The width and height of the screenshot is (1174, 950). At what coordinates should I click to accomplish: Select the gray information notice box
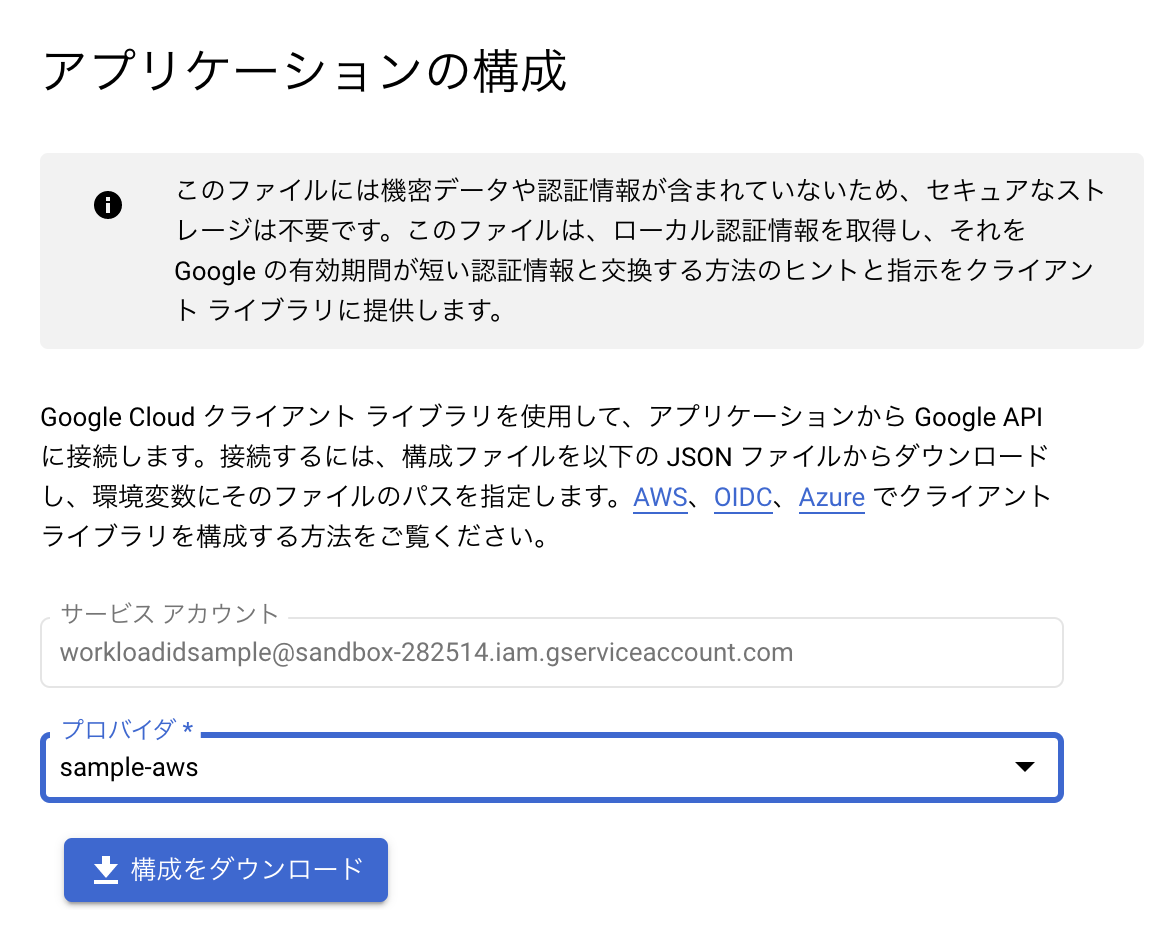[590, 250]
